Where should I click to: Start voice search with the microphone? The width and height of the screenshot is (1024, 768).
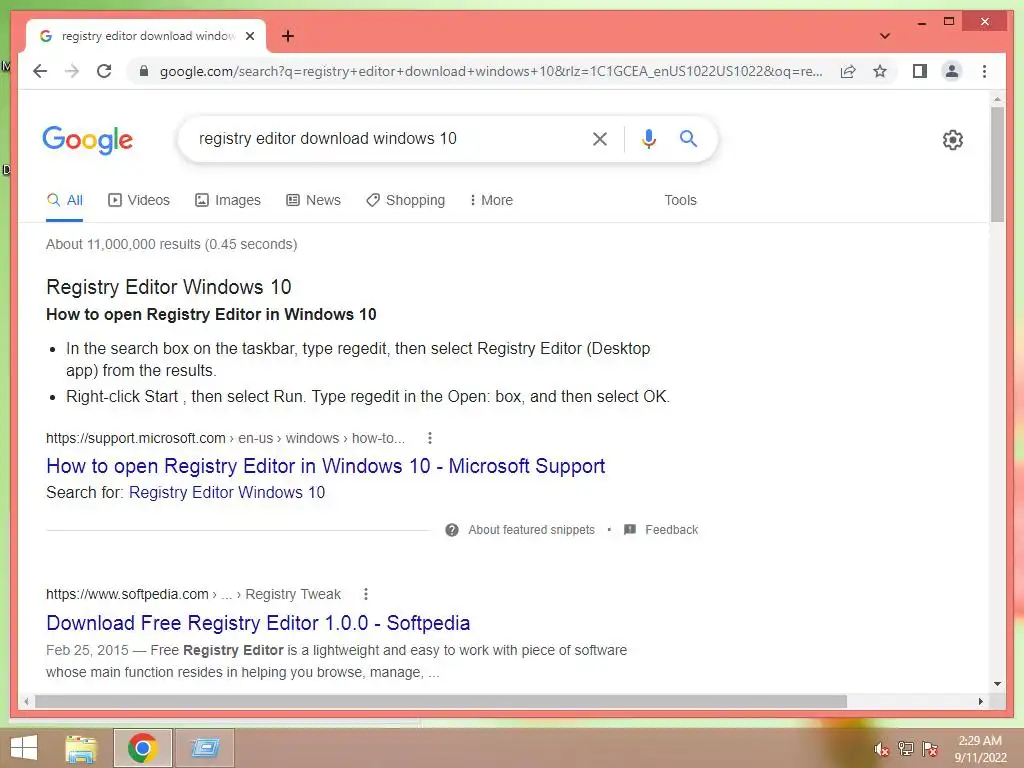click(648, 138)
